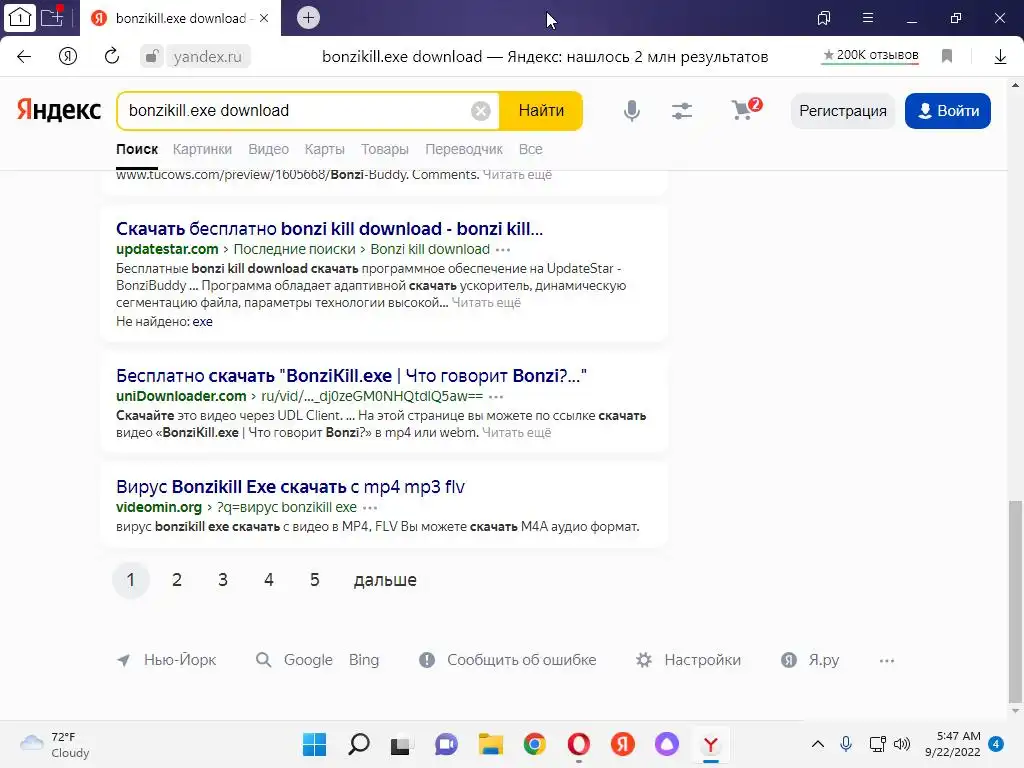Image resolution: width=1024 pixels, height=768 pixels.
Task: Open the browser home tableau icon
Action: 20,18
